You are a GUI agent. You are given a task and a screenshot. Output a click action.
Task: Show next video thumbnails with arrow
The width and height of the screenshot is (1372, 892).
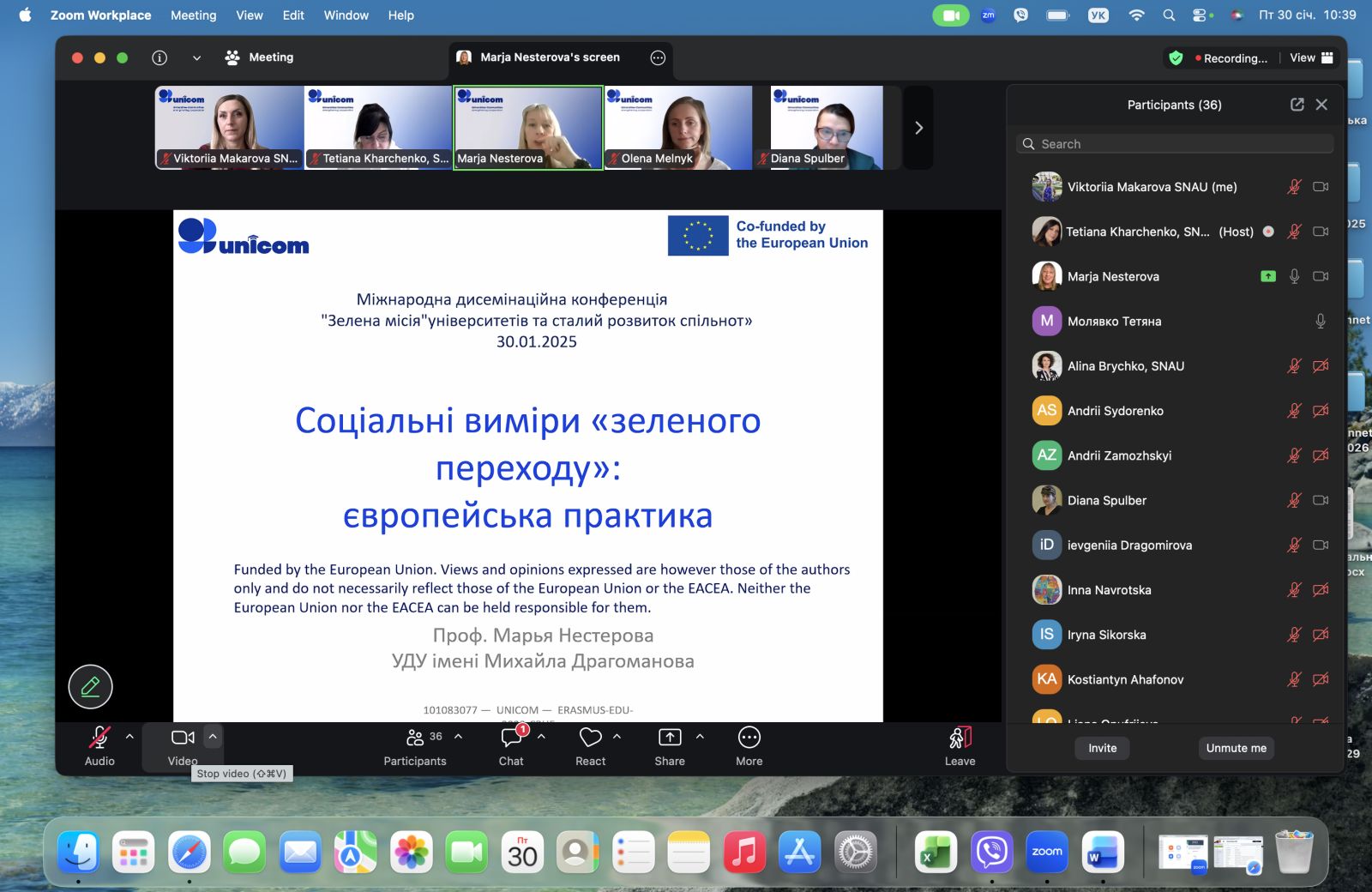point(918,128)
